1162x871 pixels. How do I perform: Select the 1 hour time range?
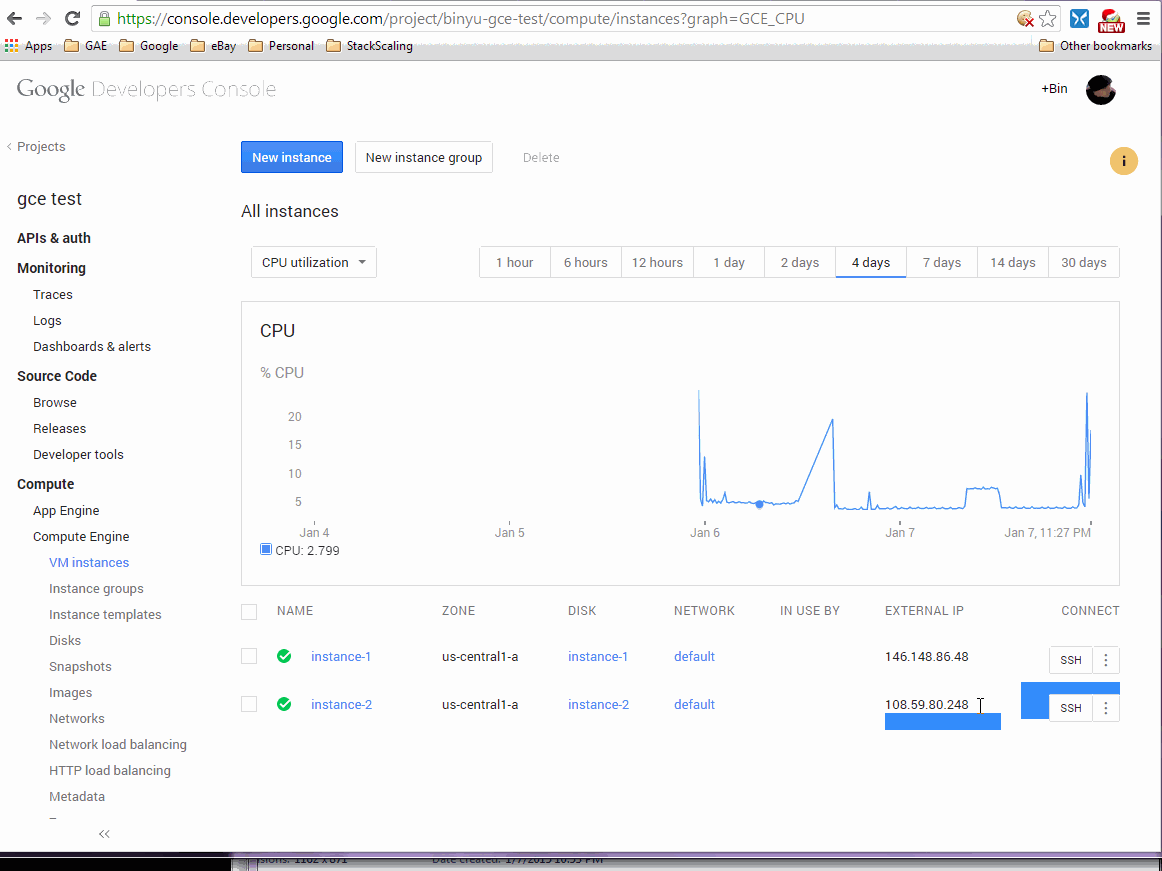tap(515, 262)
